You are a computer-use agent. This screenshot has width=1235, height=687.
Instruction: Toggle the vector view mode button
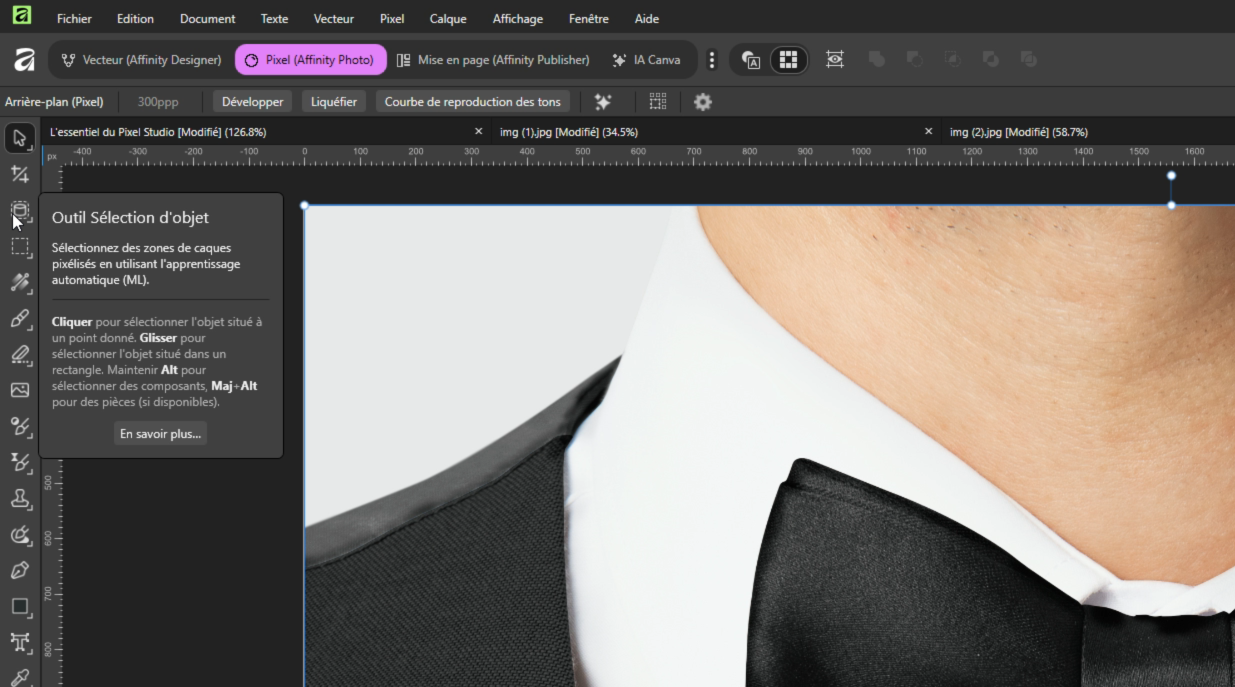pyautogui.click(x=751, y=60)
